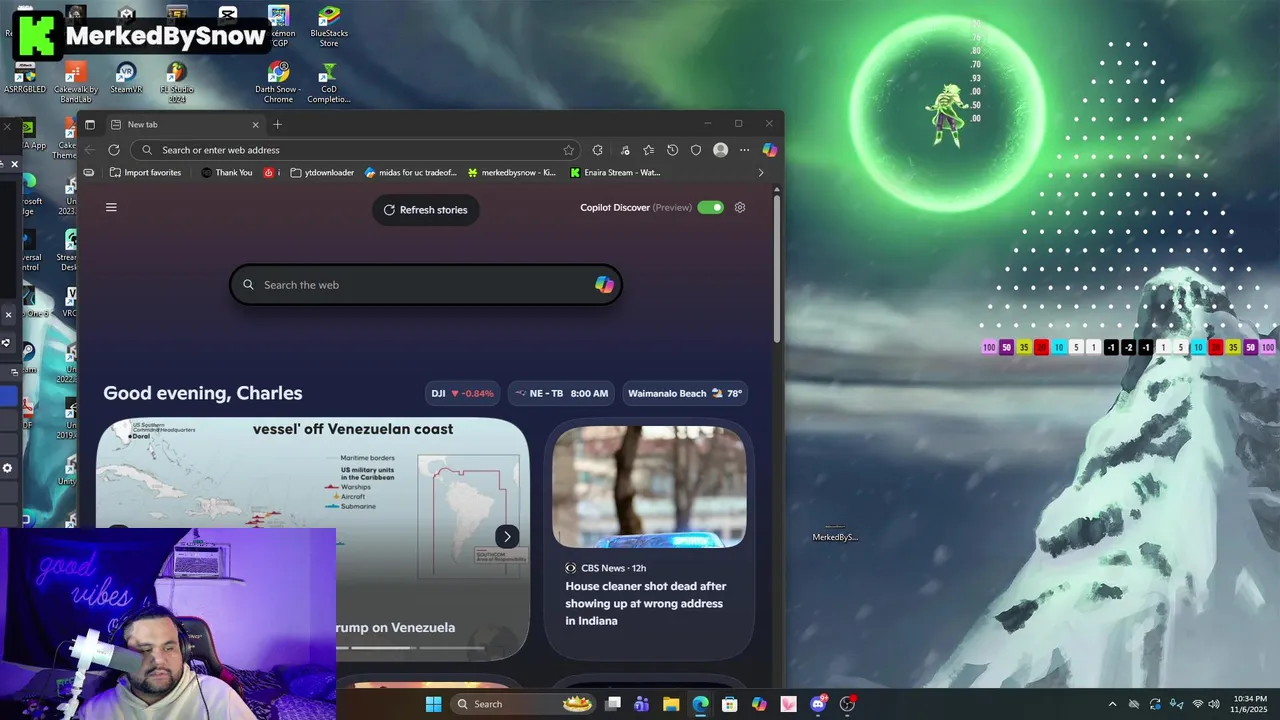Open the Favorites hub icon in Edge
This screenshot has height=720, width=1280.
pos(648,150)
